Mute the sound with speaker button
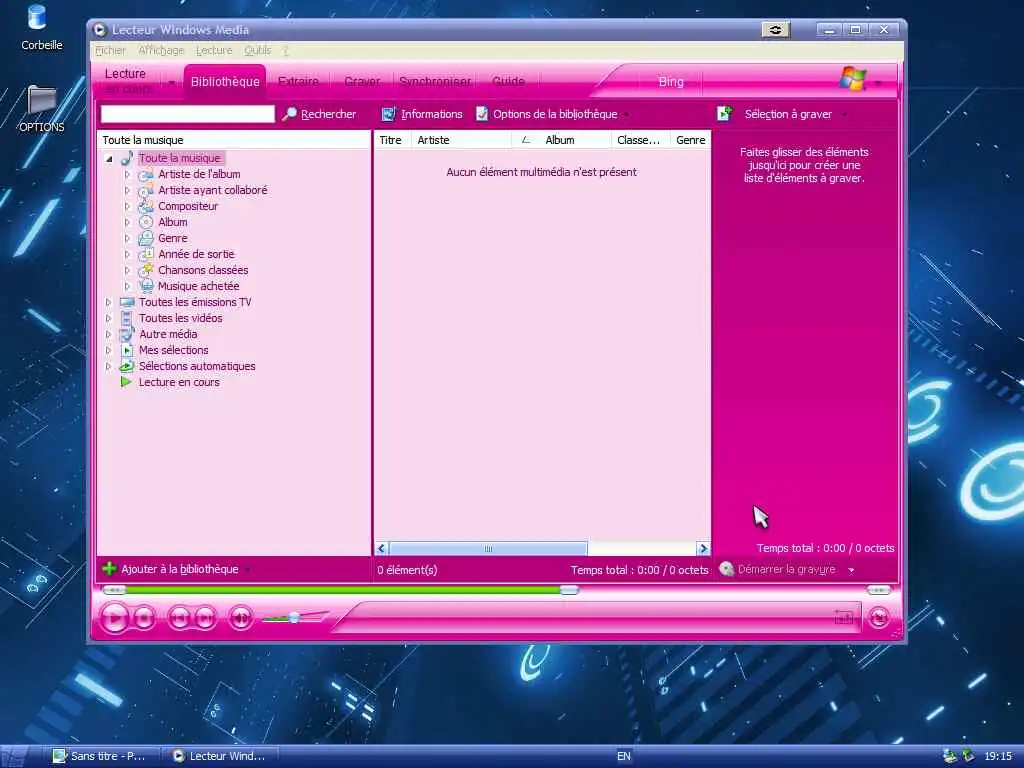 (240, 617)
